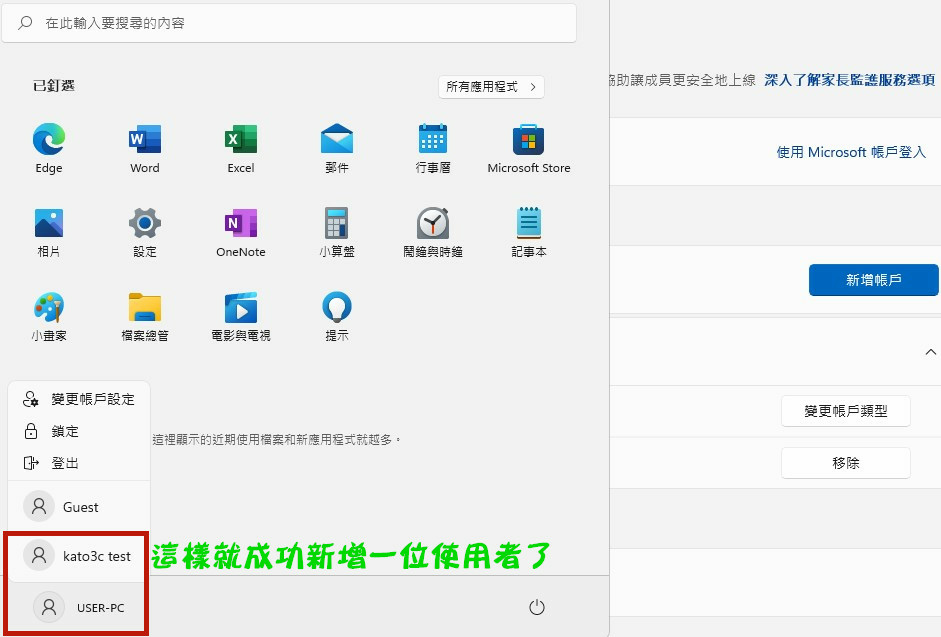941x637 pixels.
Task: Open 使用 Microsoft 帳戶登入 link
Action: [x=851, y=152]
